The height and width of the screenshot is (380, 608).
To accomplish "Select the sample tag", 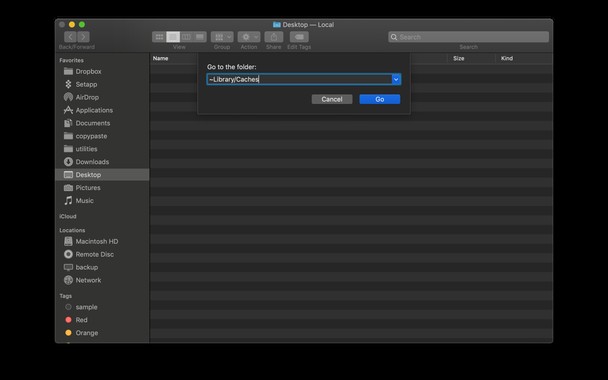I will pyautogui.click(x=102, y=307).
